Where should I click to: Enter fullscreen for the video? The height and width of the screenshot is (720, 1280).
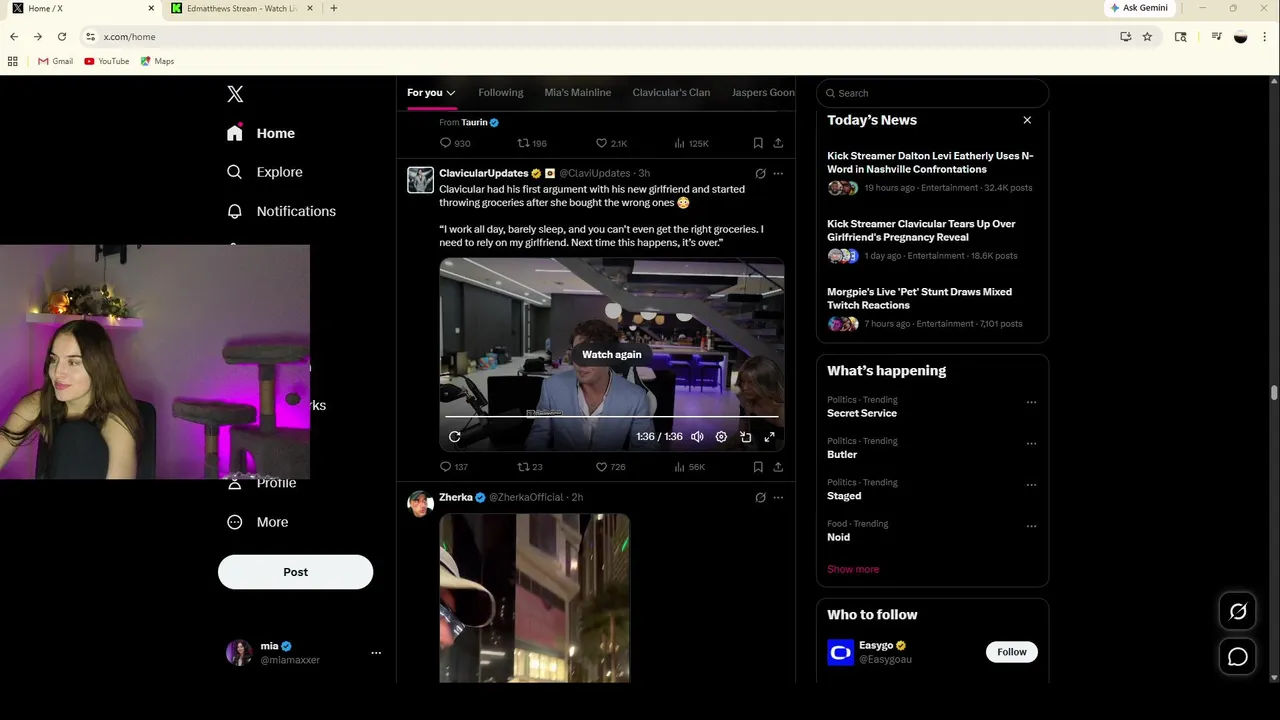pyautogui.click(x=769, y=437)
